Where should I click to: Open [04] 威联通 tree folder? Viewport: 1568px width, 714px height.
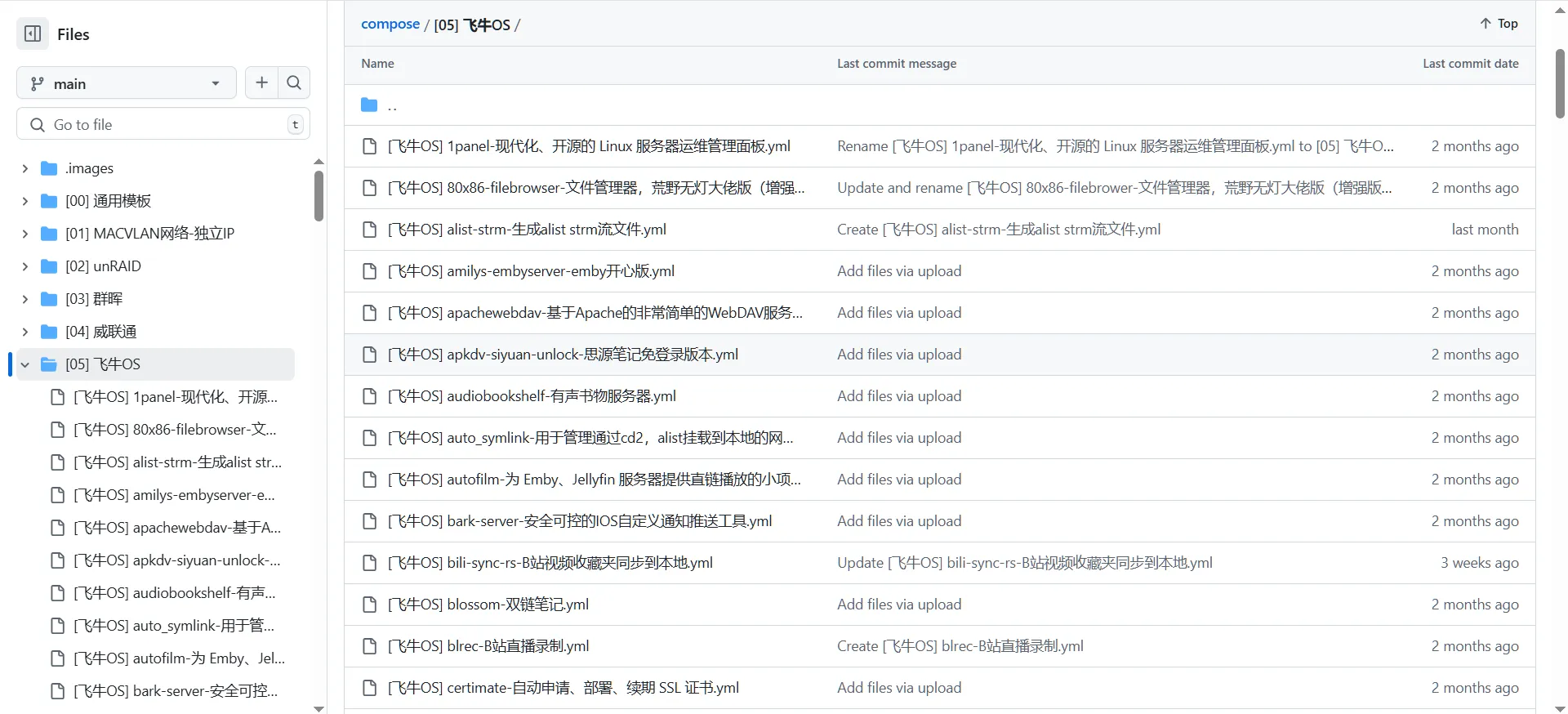tap(101, 332)
